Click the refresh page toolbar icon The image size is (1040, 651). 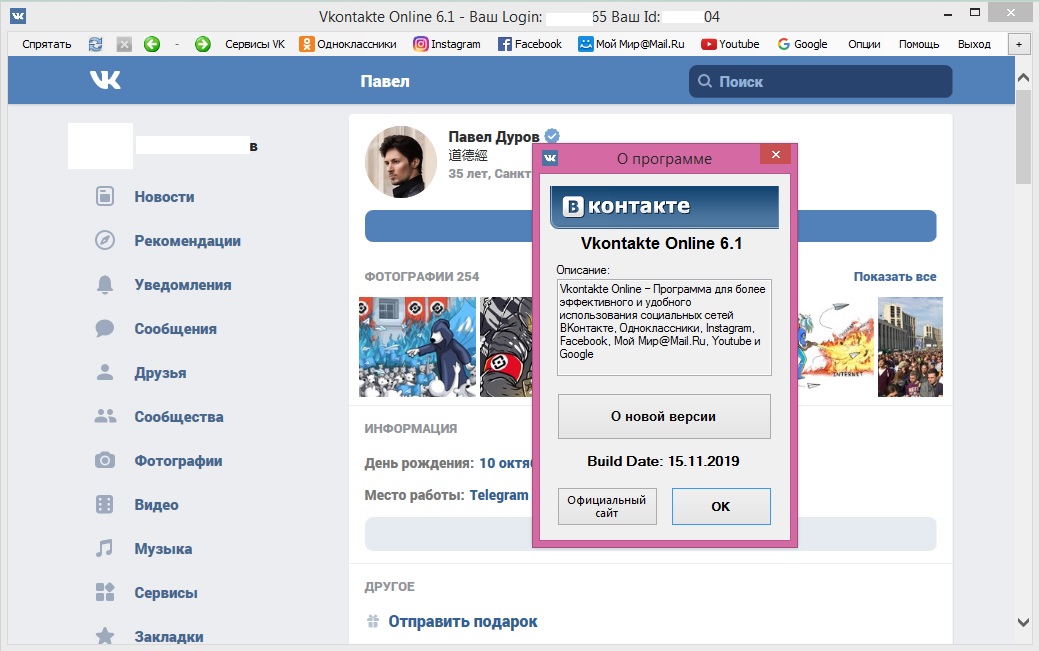(96, 44)
